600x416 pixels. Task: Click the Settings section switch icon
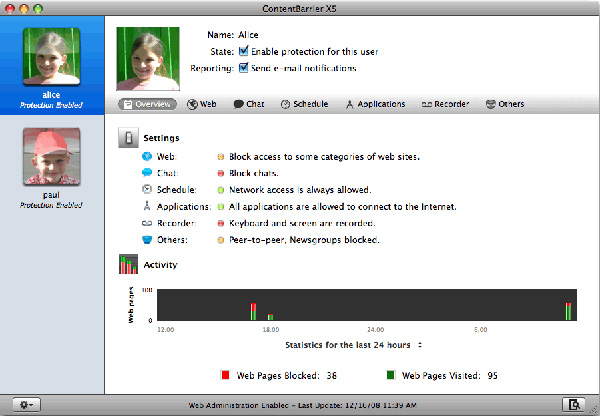click(x=128, y=138)
